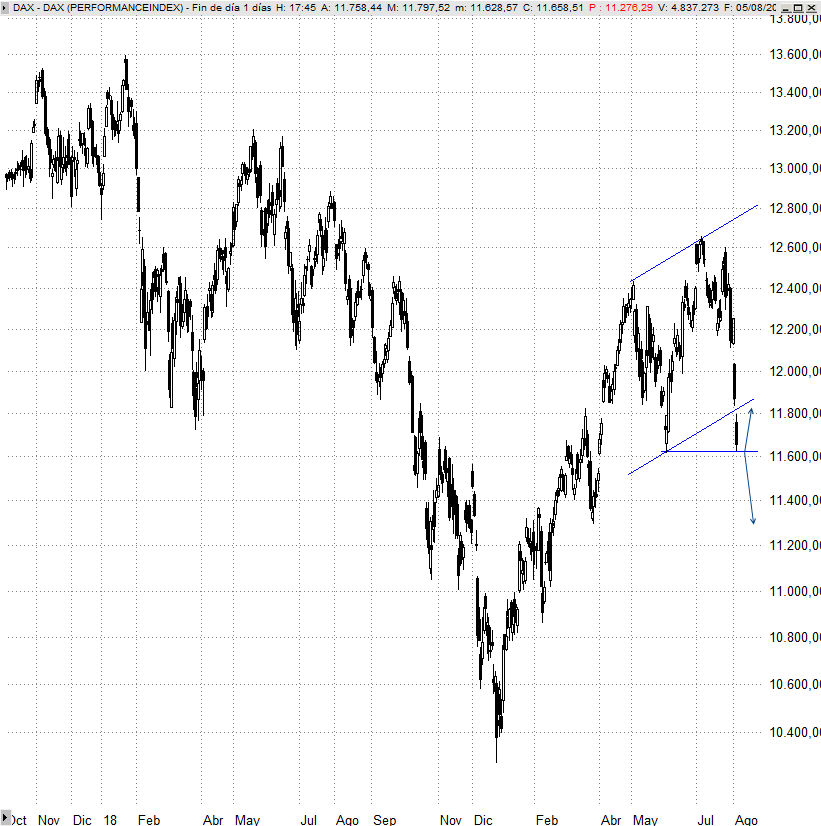Click the low value m: 11.628,57
This screenshot has width=821, height=826.
pos(486,7)
